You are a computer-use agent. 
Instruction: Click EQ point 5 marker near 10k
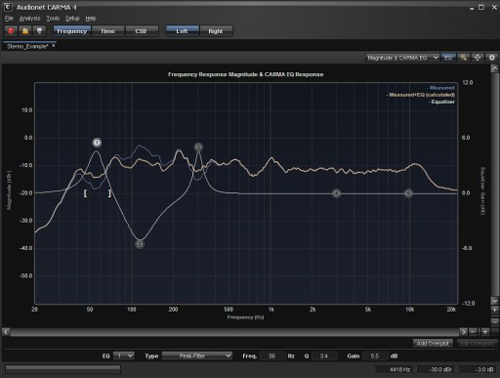click(x=409, y=193)
